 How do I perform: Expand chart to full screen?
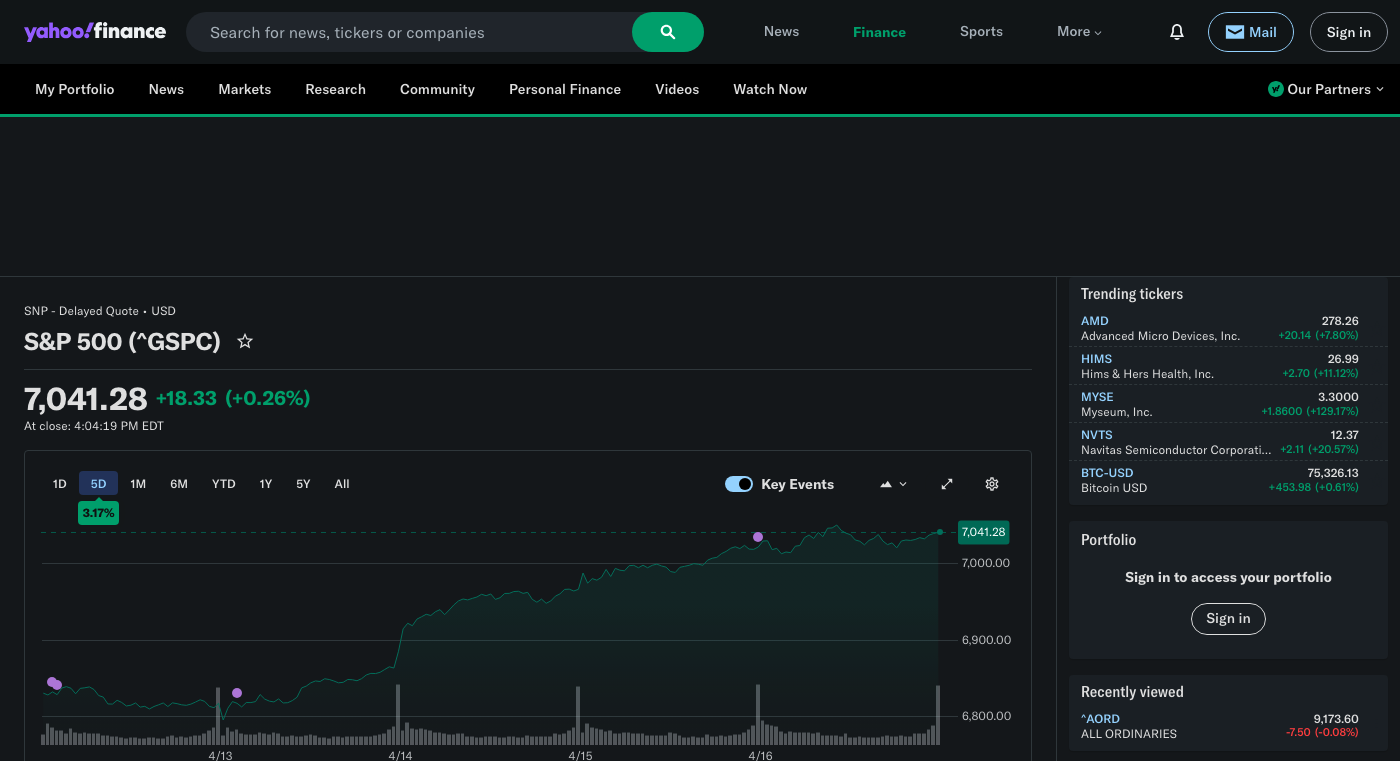[x=947, y=484]
